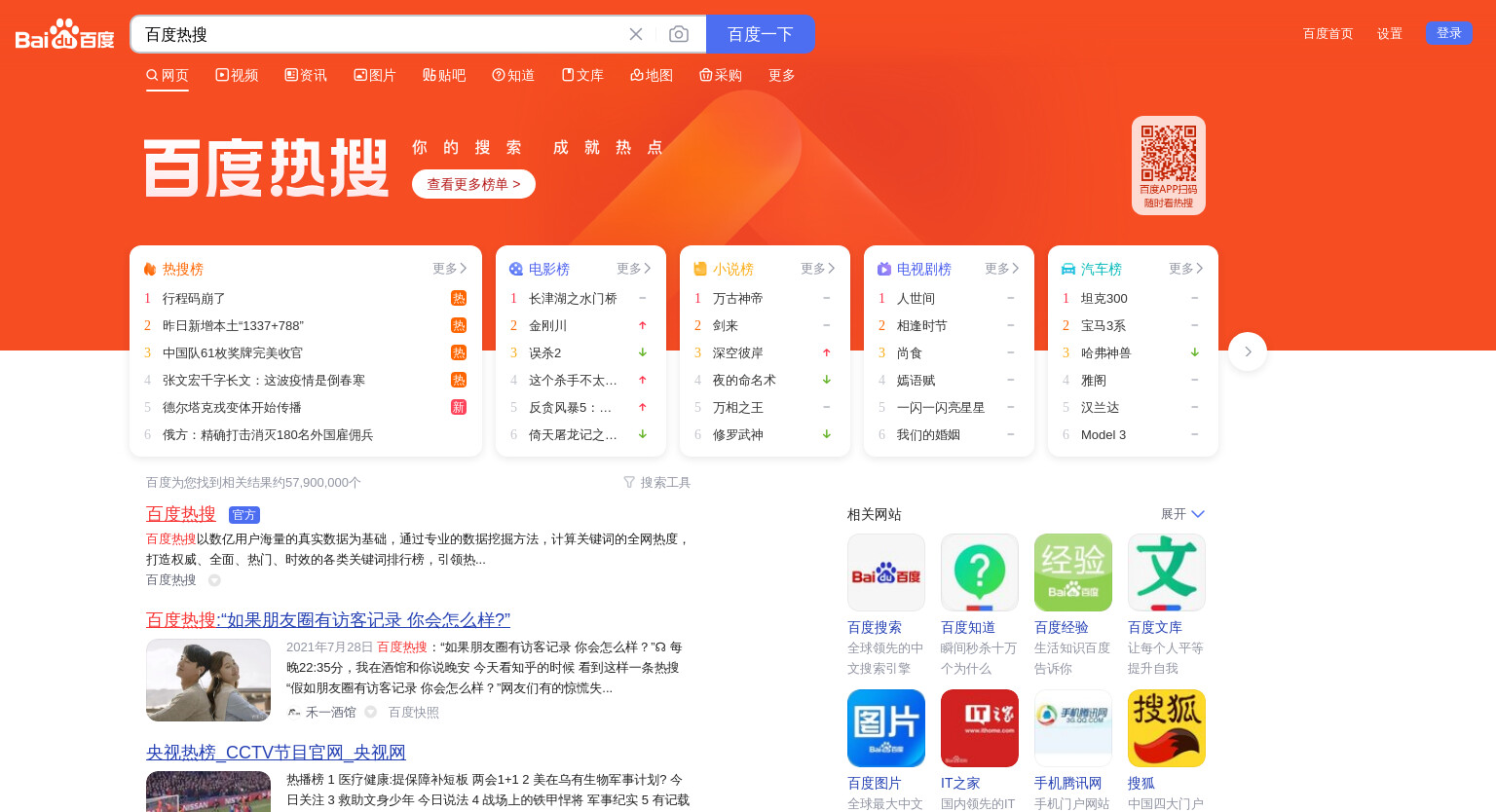Open novel entry 万古神帝
Screen dimensions: 1496x812
pyautogui.click(x=738, y=298)
